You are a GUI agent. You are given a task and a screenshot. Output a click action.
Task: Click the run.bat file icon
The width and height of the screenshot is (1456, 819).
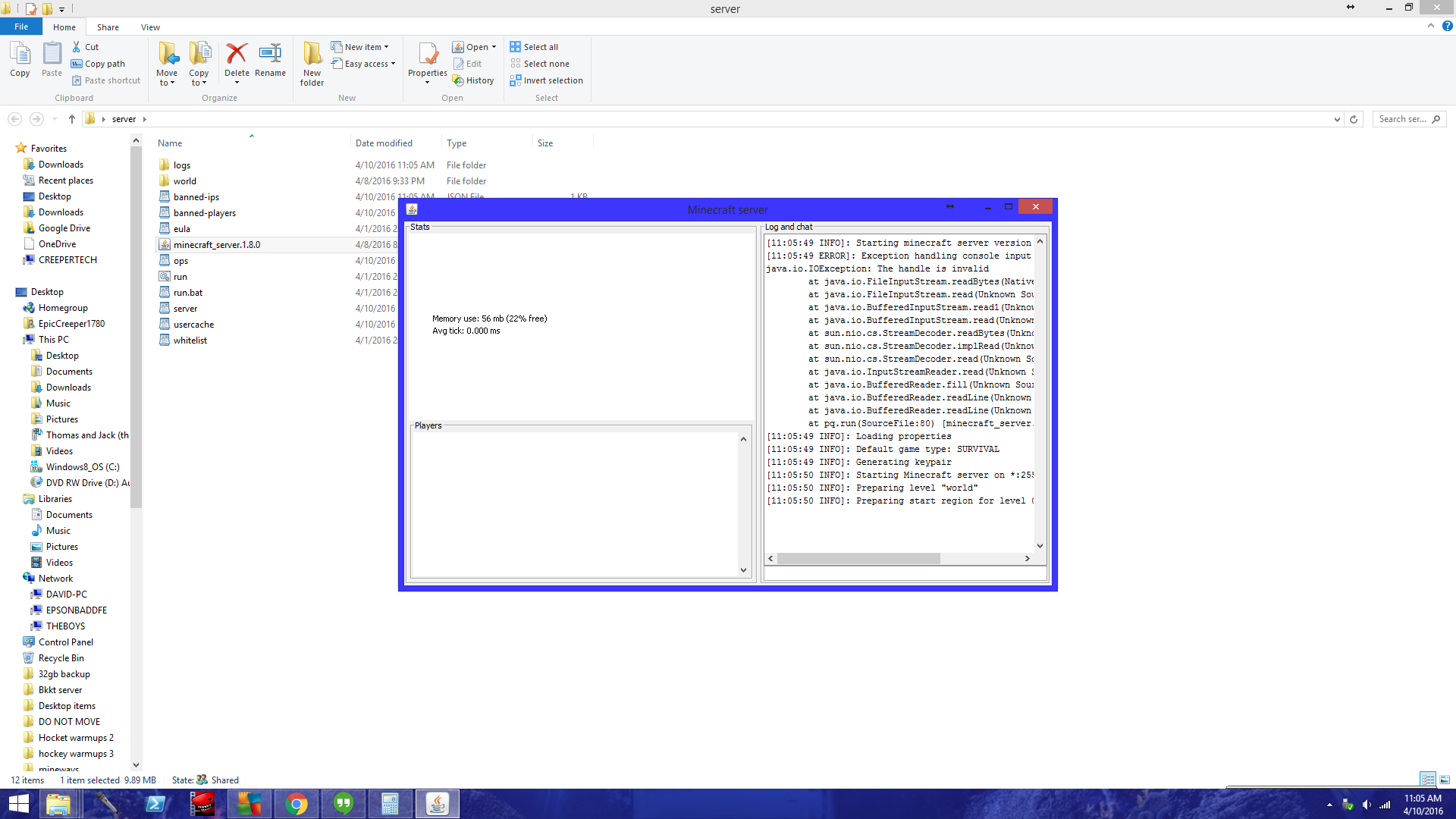pyautogui.click(x=162, y=292)
